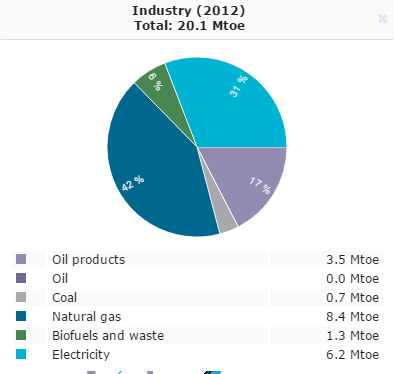394x374 pixels.
Task: Click the Natural gas legend label
Action: click(87, 317)
